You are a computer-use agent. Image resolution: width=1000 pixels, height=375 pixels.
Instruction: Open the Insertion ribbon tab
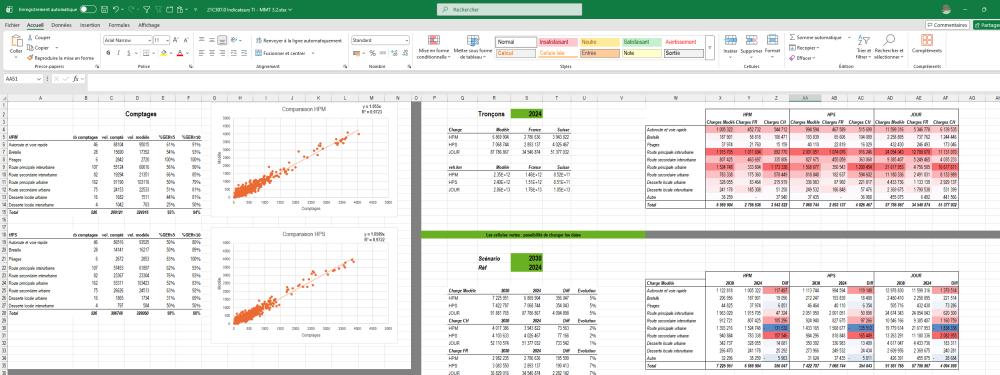tap(90, 25)
